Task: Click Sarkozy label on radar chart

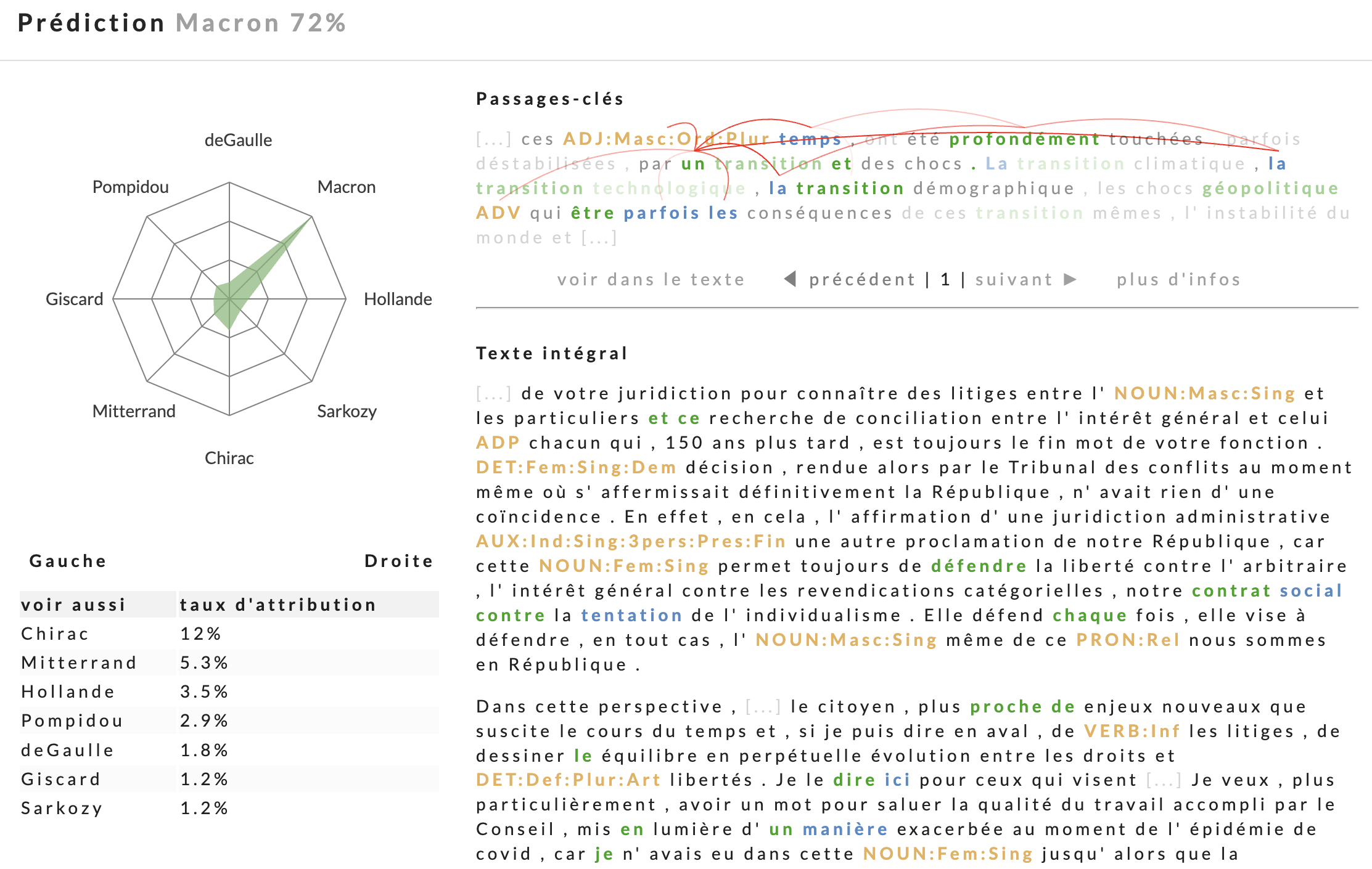Action: (x=347, y=411)
